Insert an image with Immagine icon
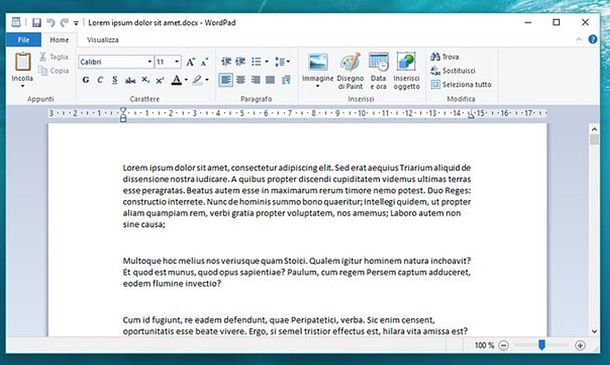The image size is (610, 365). [318, 62]
